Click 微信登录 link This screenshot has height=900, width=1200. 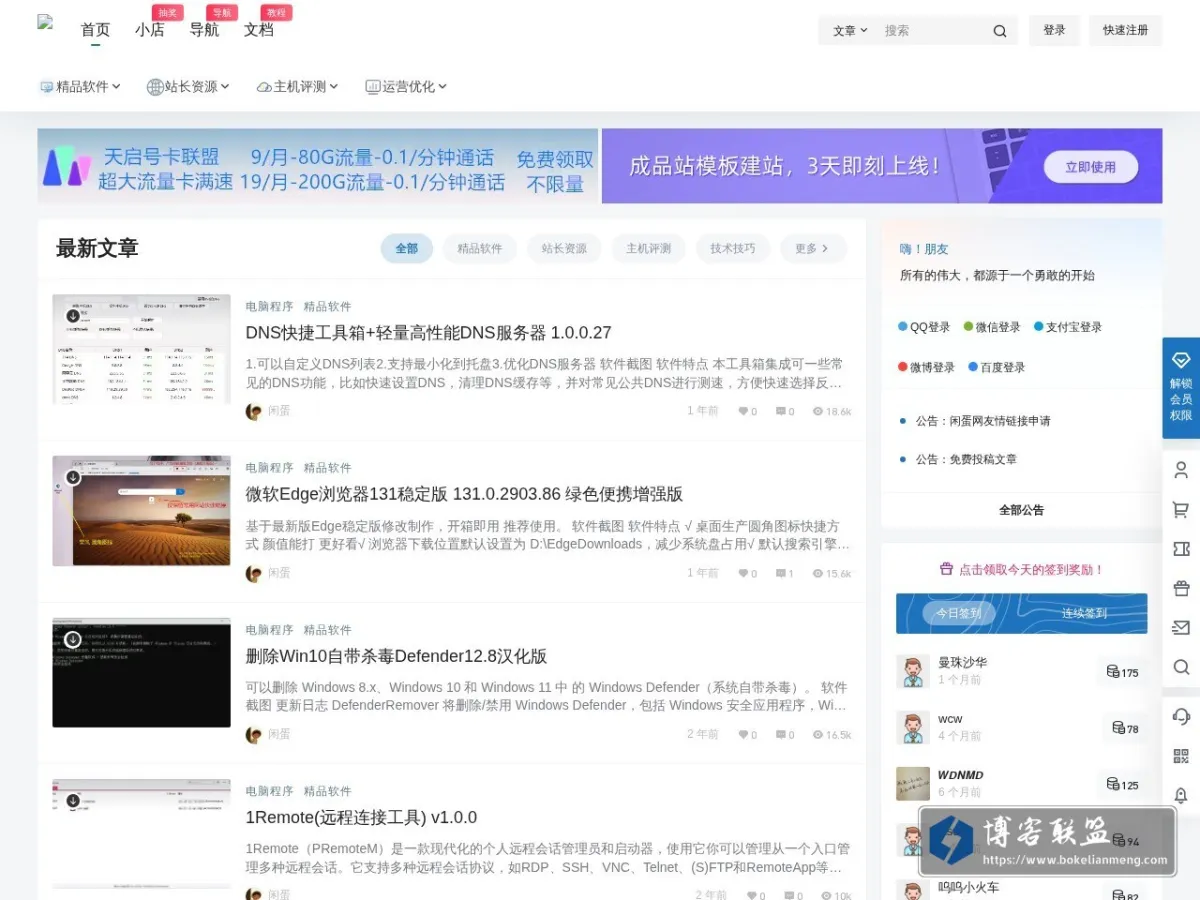992,327
